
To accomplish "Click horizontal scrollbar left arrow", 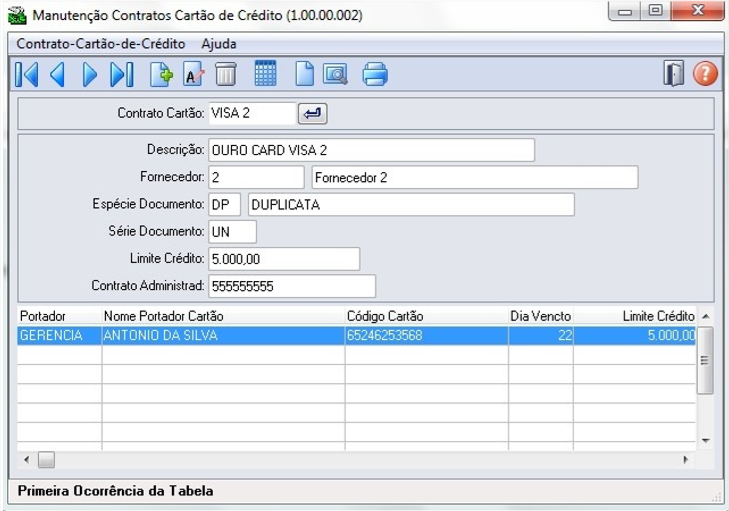I will 27,460.
